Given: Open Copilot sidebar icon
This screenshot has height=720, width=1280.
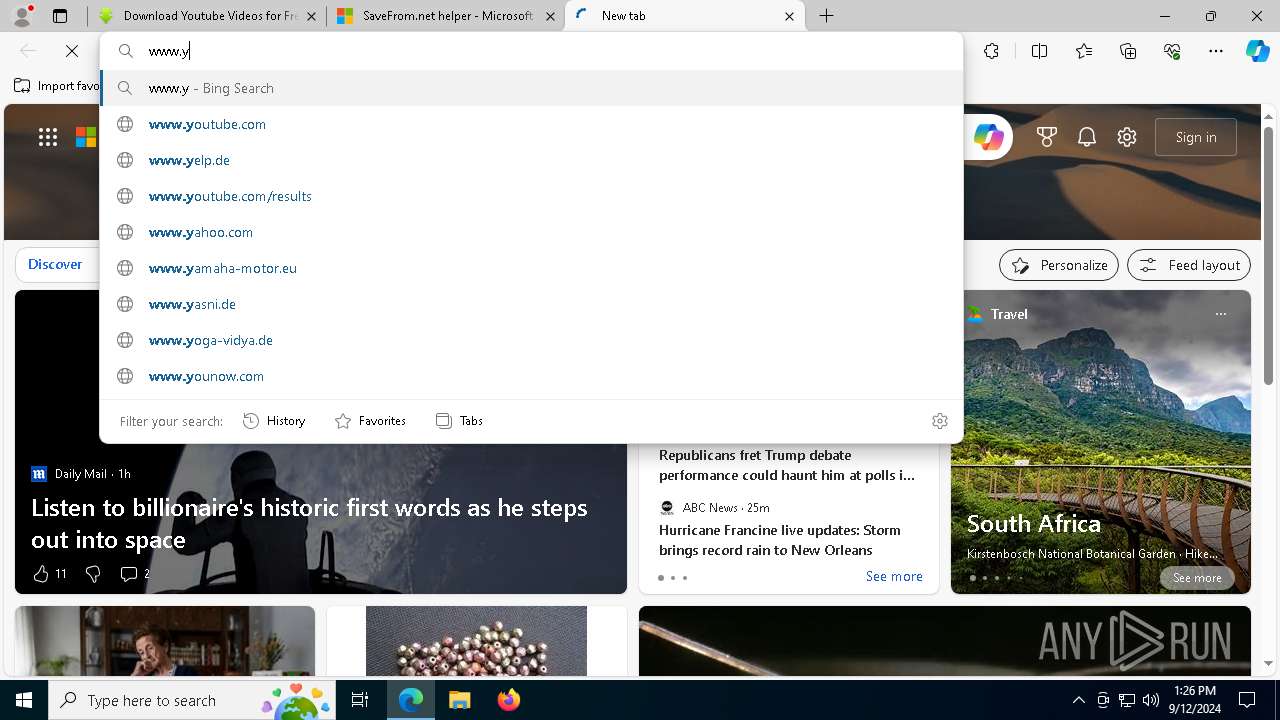Looking at the screenshot, I should pos(1257,51).
